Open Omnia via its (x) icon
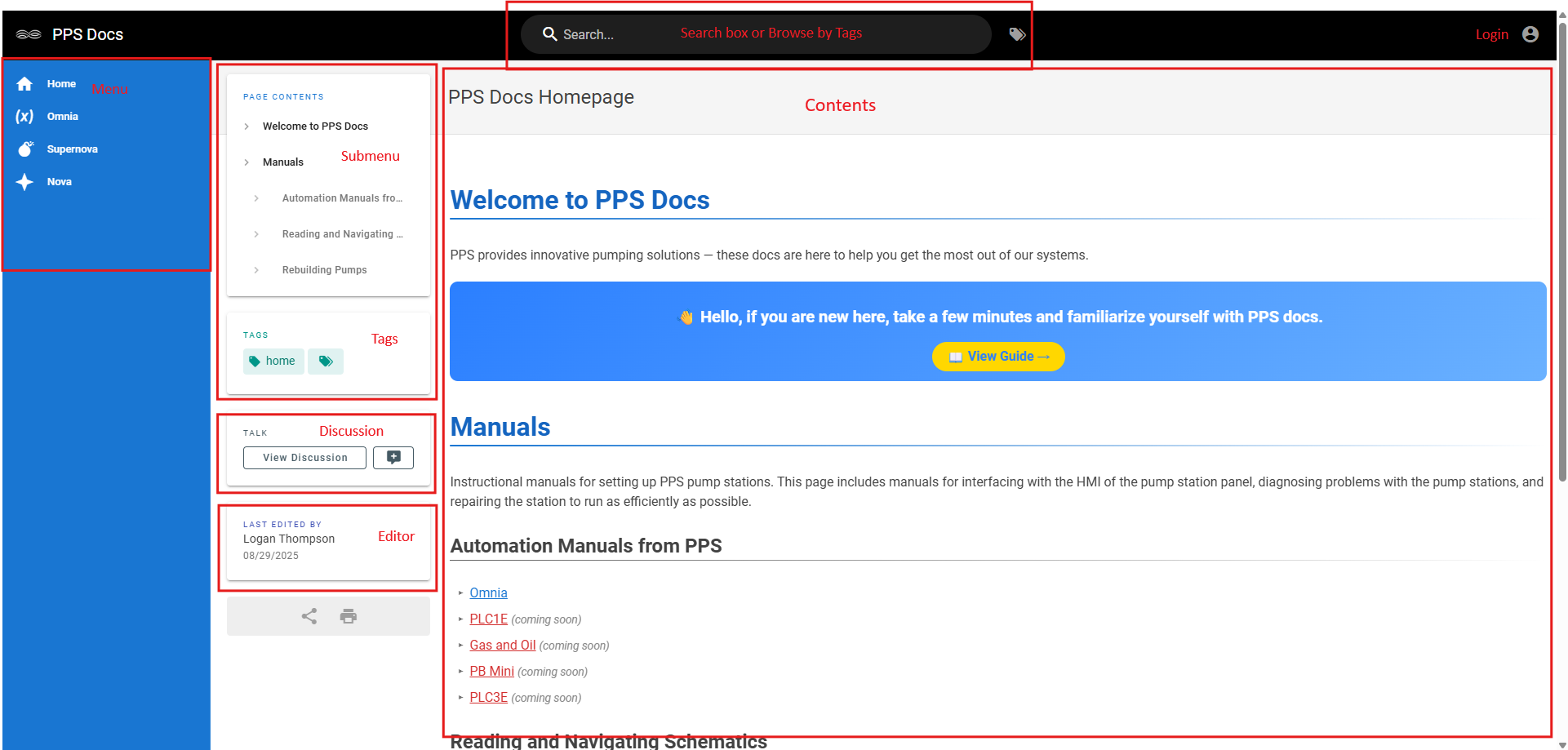1568x750 pixels. (24, 117)
